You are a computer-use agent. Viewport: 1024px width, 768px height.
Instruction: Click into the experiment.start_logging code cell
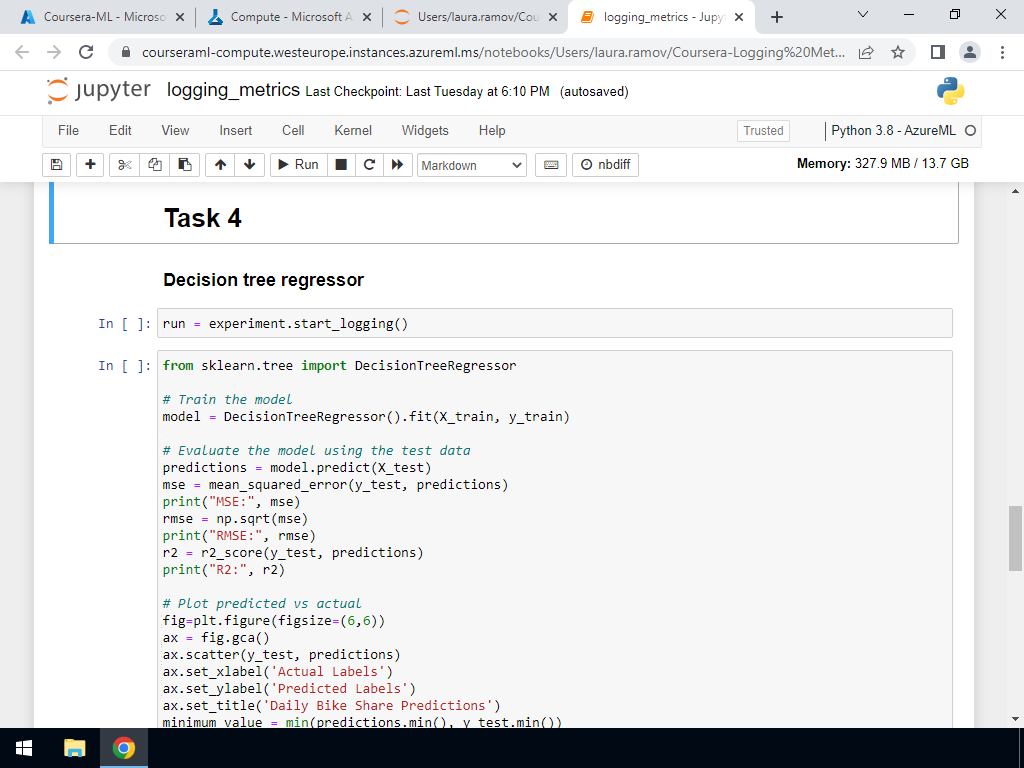point(554,323)
